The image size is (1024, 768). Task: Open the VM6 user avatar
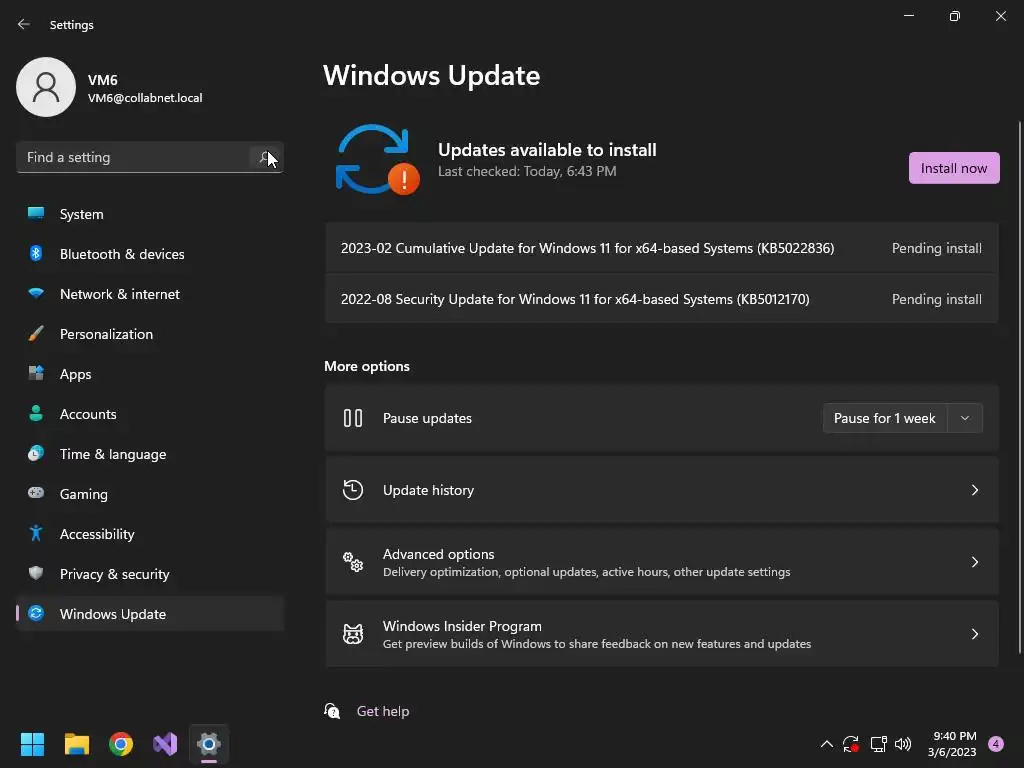46,87
